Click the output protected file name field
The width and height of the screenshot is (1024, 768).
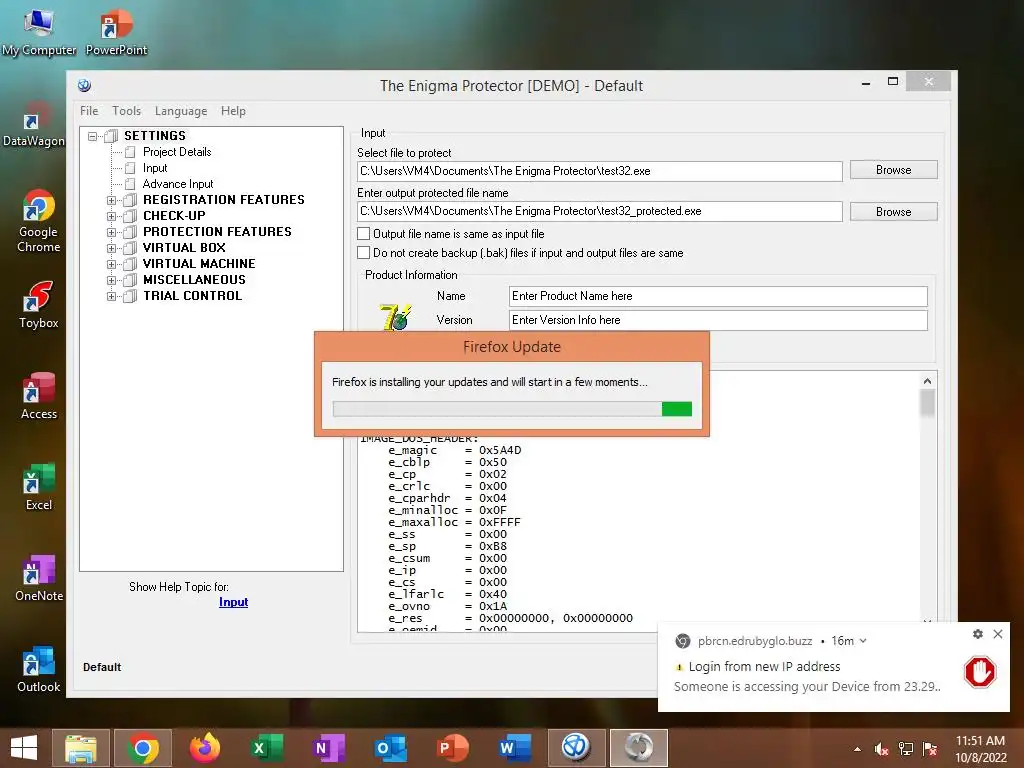click(600, 212)
